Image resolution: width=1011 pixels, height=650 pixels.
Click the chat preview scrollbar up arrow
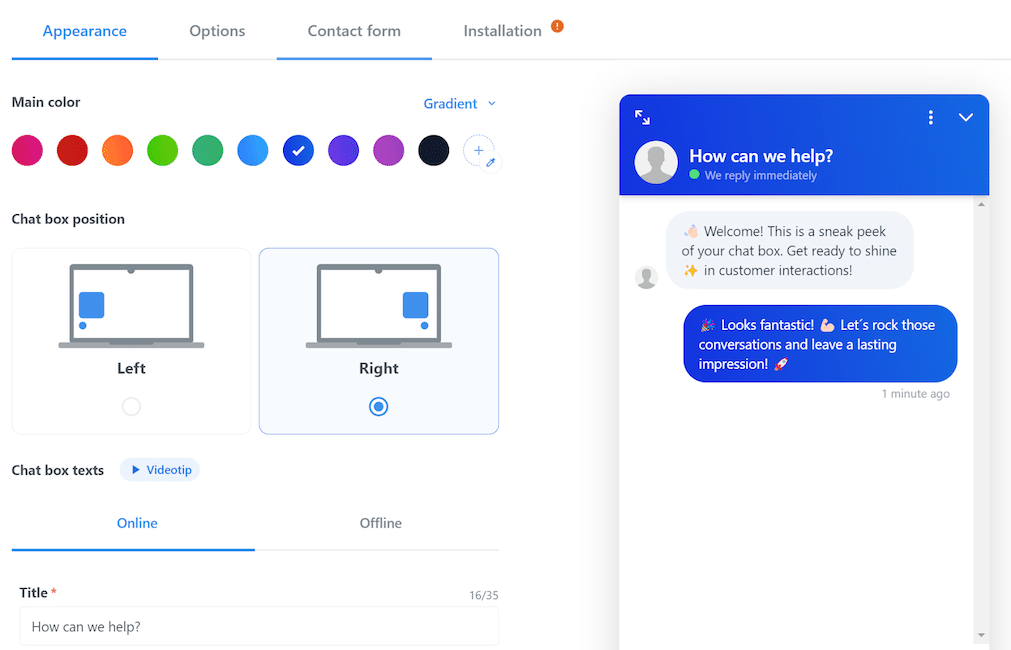pos(981,204)
